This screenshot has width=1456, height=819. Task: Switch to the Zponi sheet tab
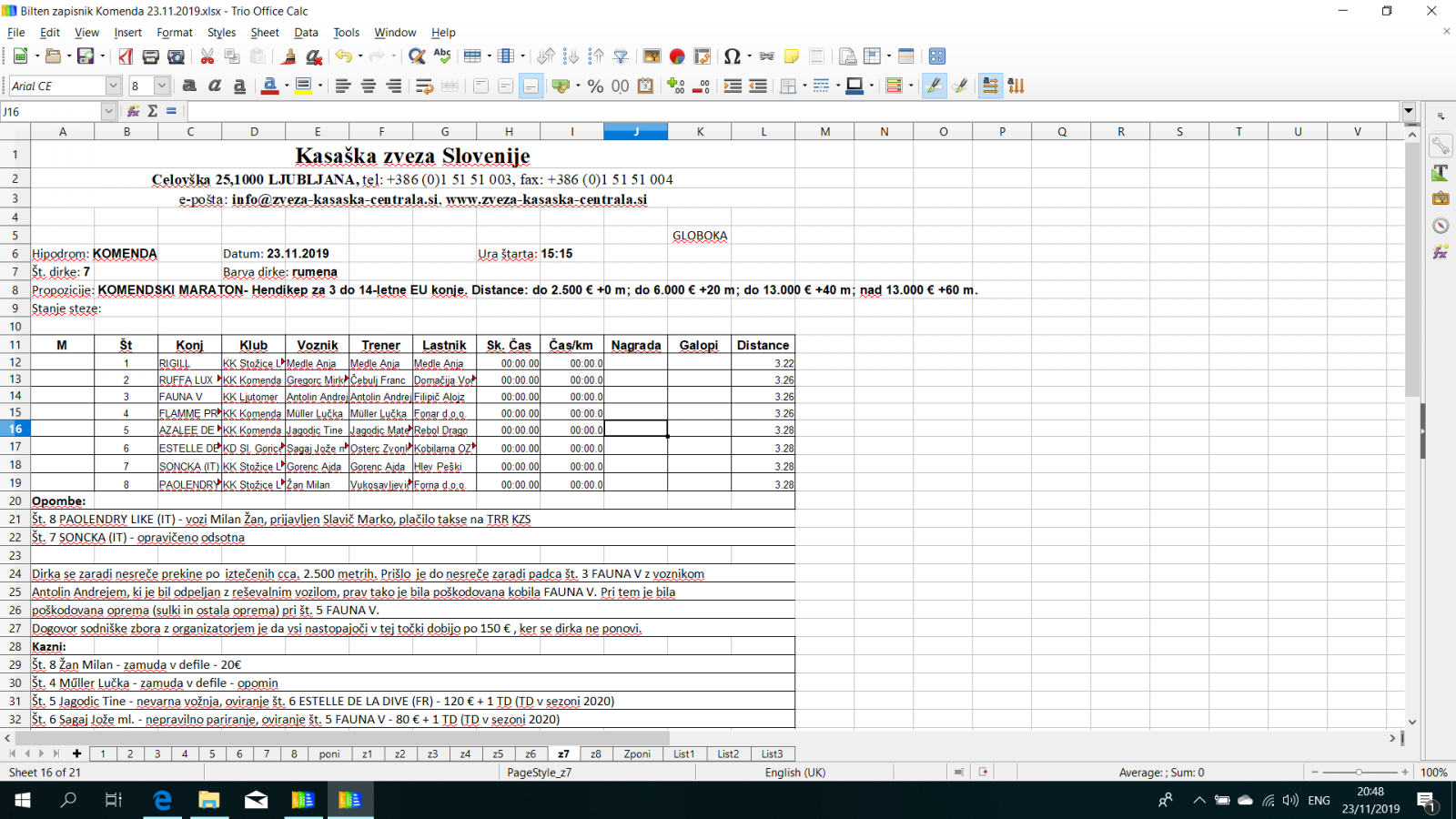[637, 753]
